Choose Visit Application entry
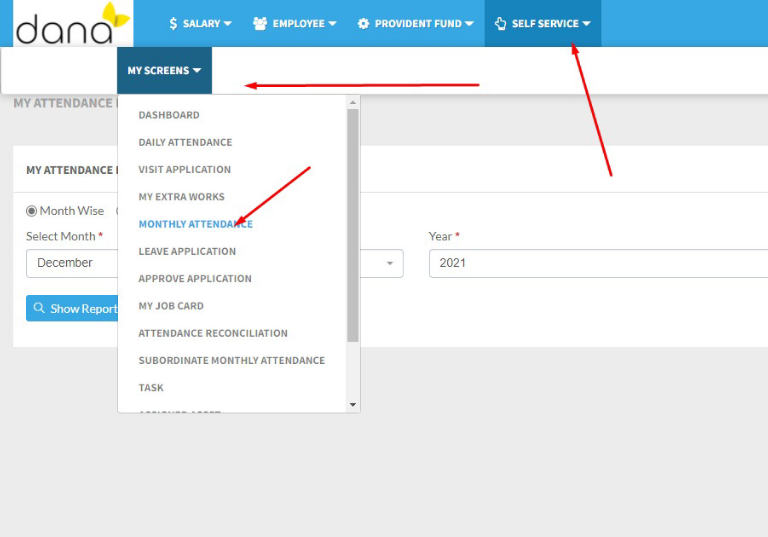This screenshot has width=768, height=537. (184, 170)
